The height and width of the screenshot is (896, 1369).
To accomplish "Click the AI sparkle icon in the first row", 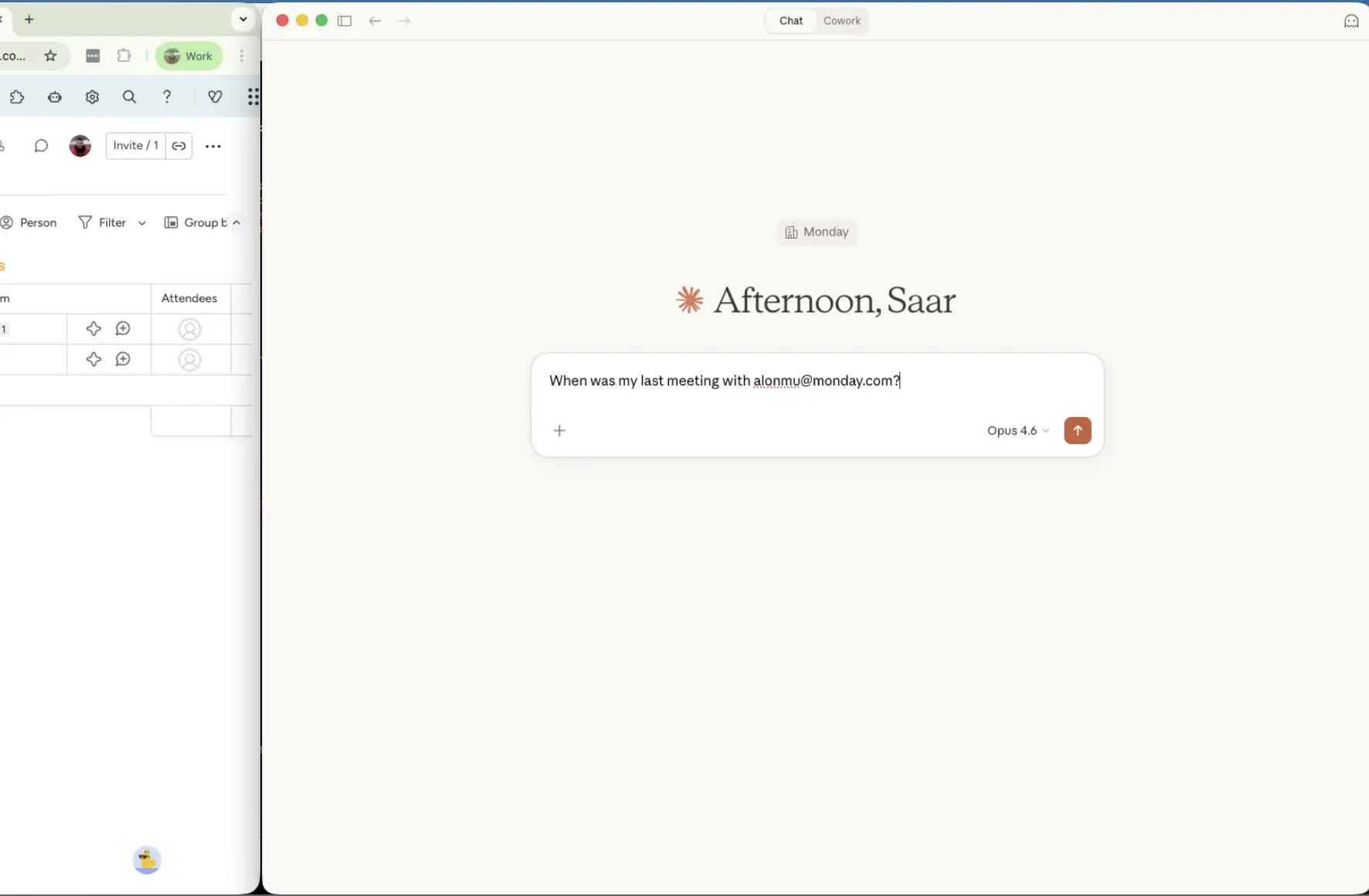I will click(x=93, y=329).
